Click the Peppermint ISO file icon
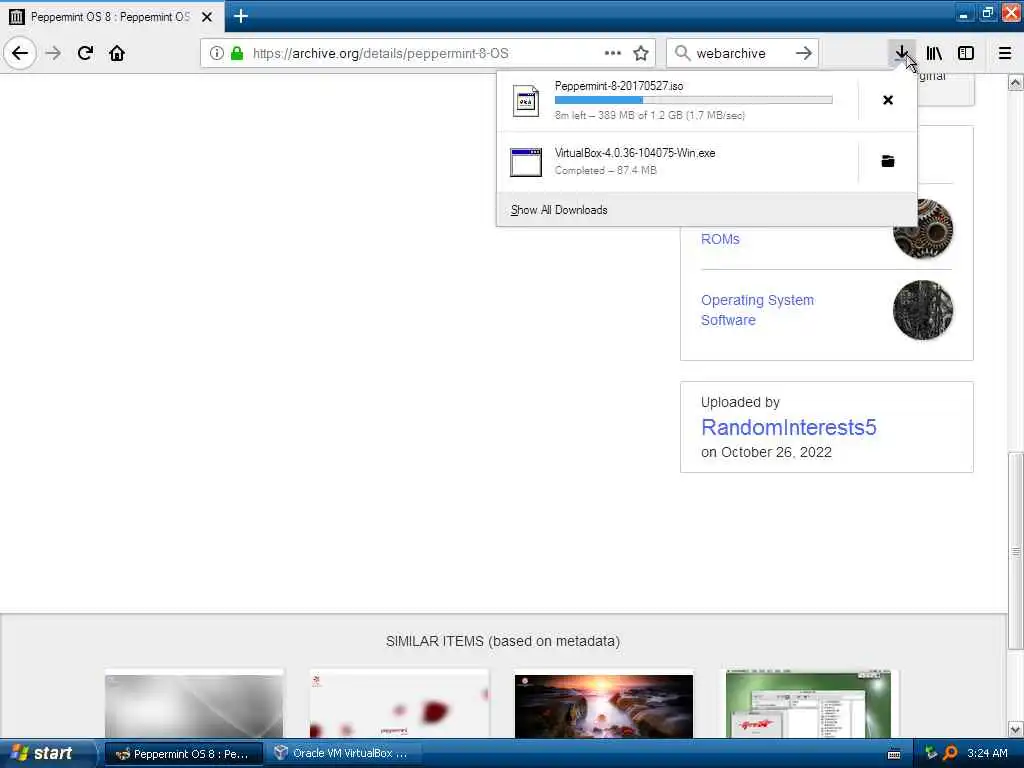 pyautogui.click(x=526, y=101)
